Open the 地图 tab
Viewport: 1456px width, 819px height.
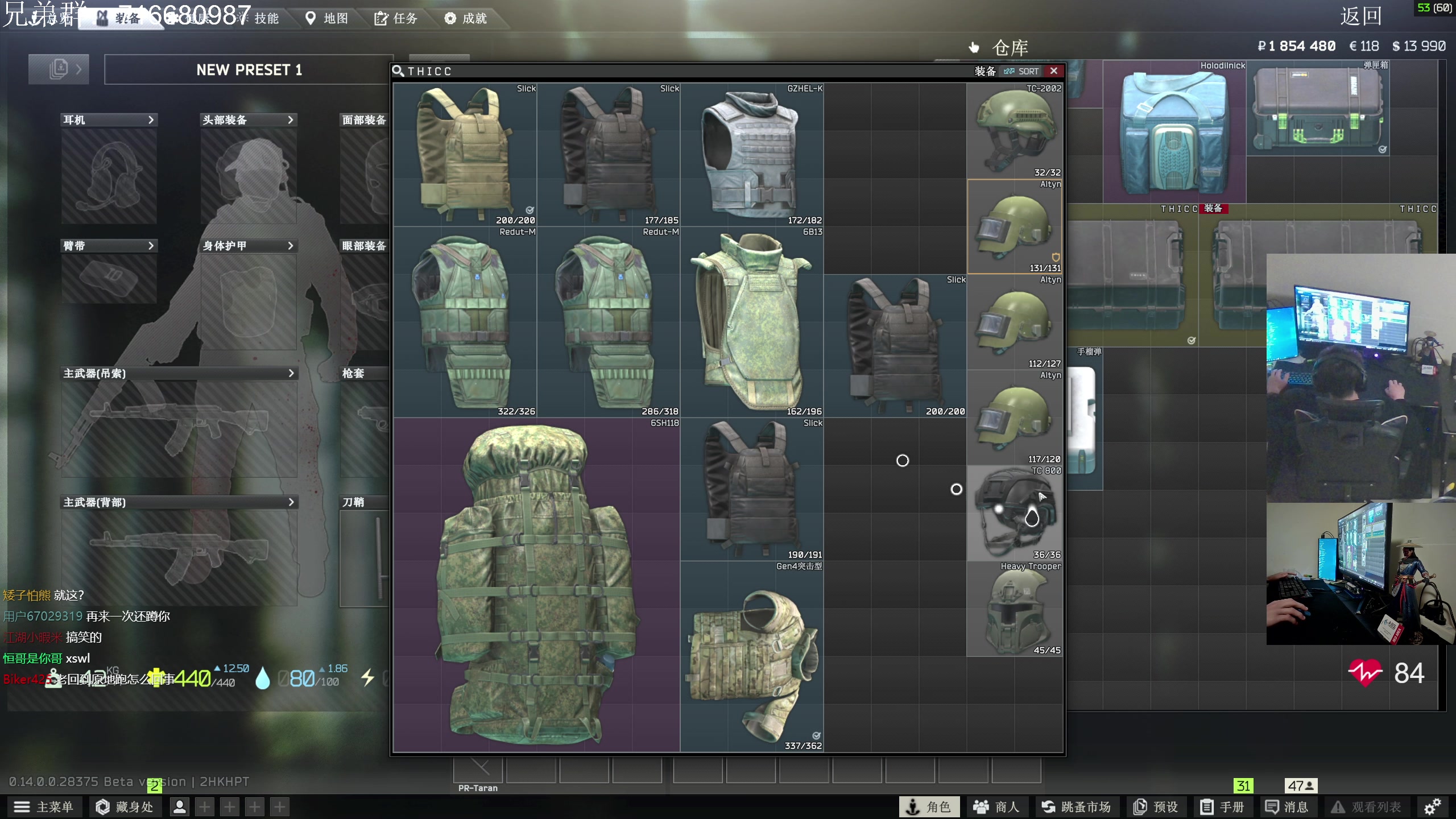(327, 18)
